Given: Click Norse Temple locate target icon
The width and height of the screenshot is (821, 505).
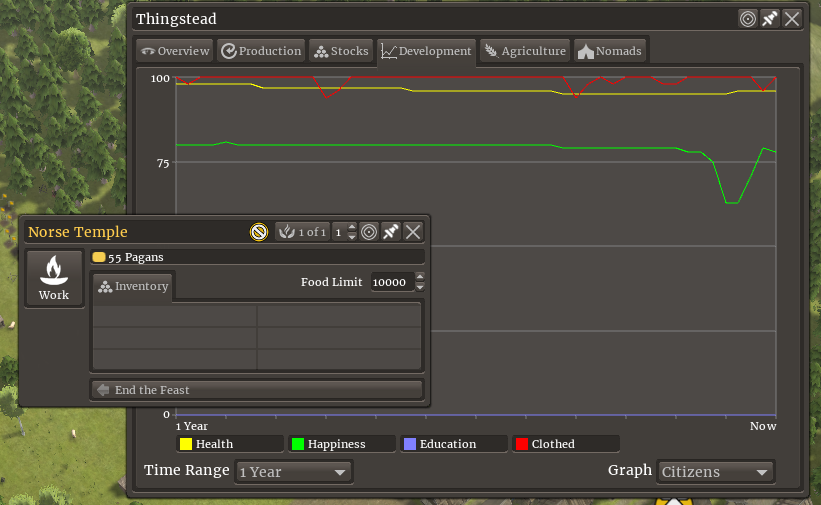Looking at the screenshot, I should [x=369, y=232].
